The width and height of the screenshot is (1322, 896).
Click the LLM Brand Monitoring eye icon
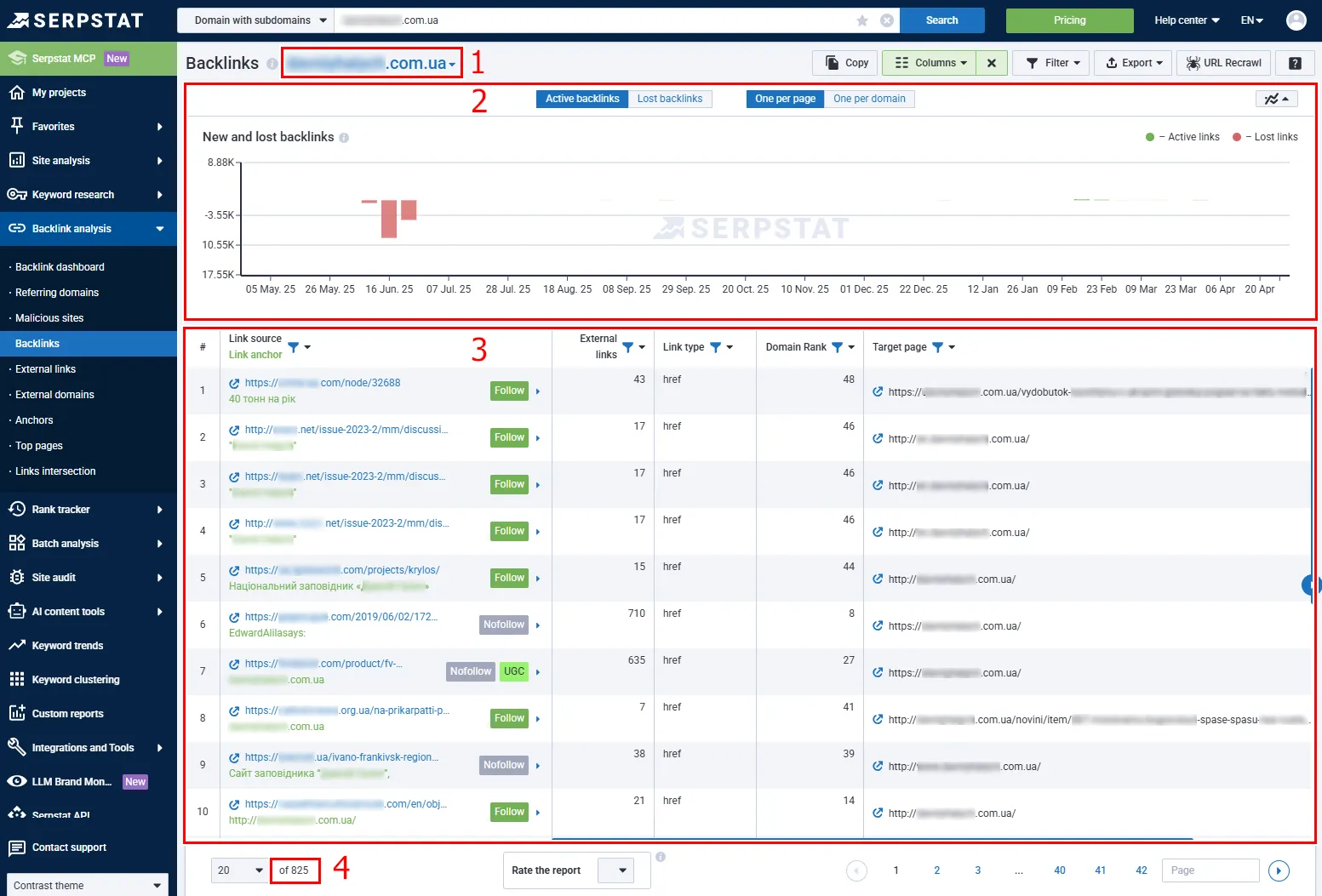[x=16, y=781]
